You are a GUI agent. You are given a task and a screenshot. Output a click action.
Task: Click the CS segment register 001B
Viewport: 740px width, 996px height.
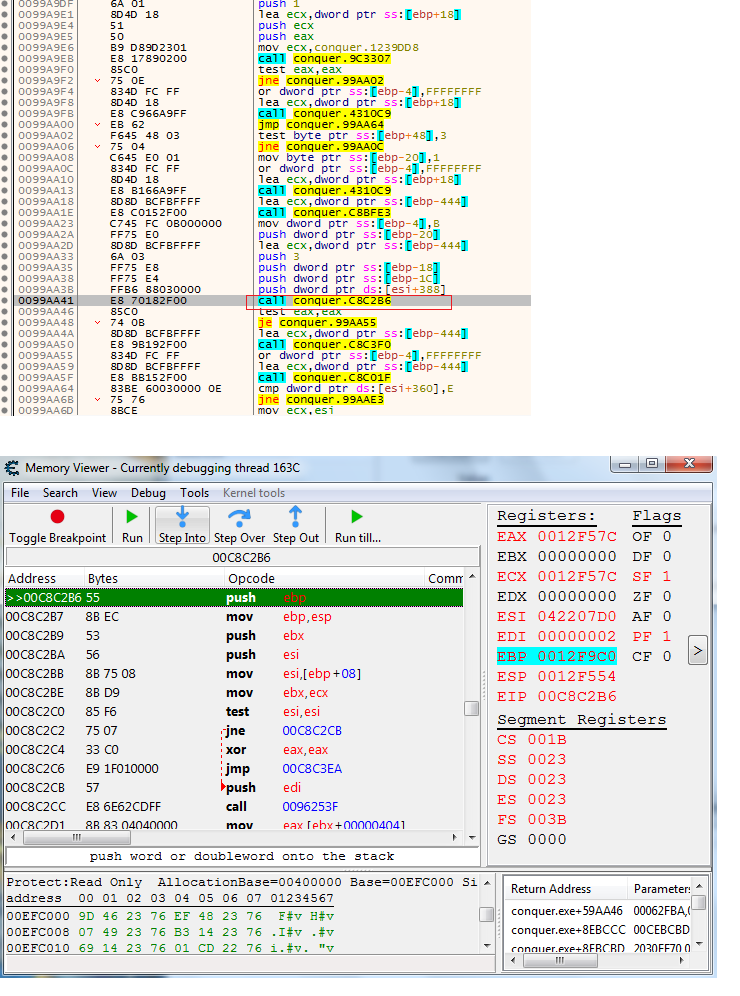(x=547, y=740)
